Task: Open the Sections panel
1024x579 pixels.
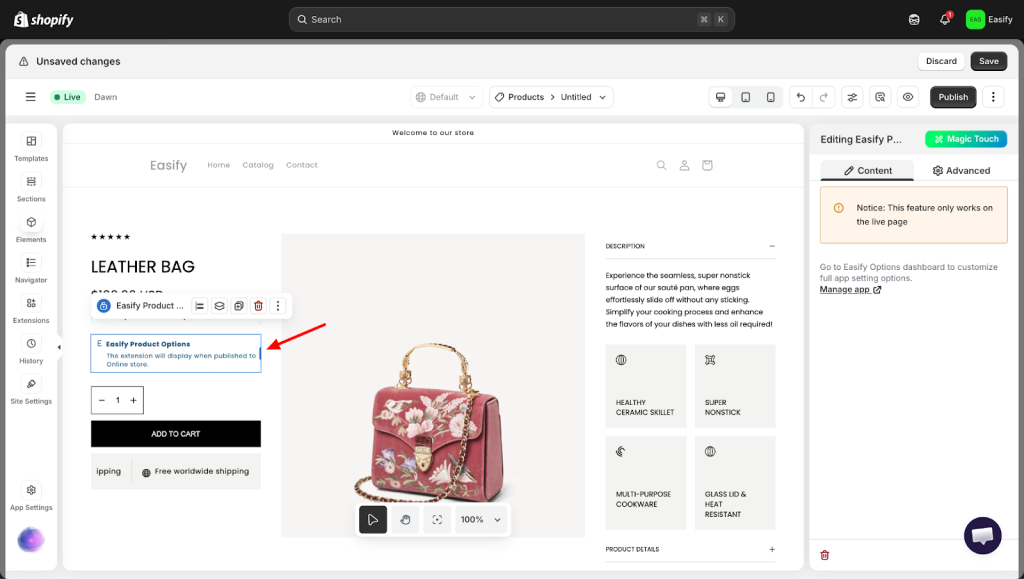Action: pyautogui.click(x=31, y=188)
